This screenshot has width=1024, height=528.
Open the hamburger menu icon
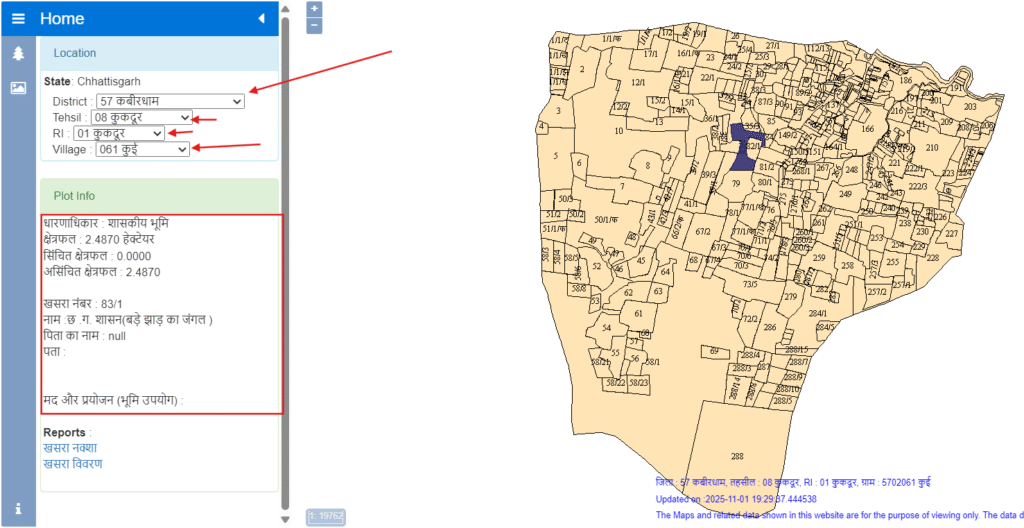(18, 18)
